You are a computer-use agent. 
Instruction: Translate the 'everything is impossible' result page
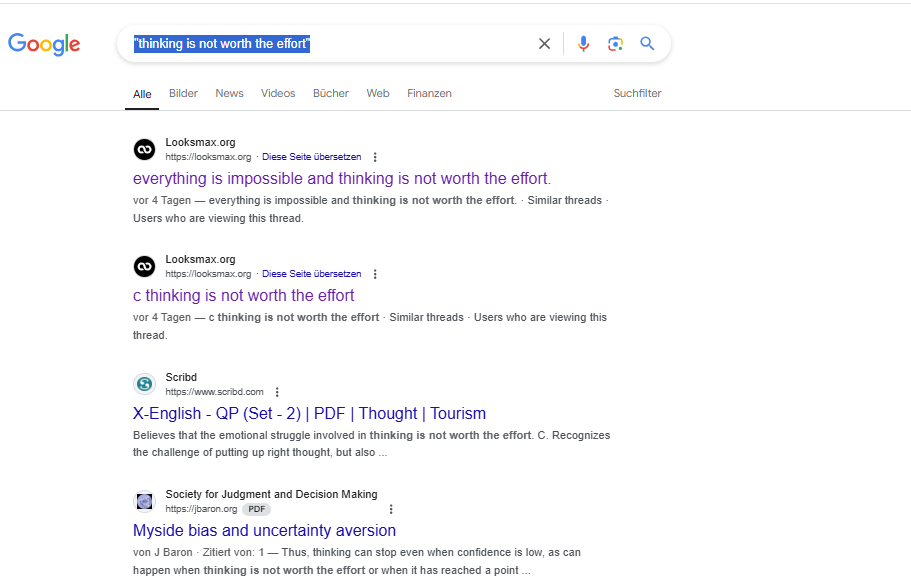point(311,157)
